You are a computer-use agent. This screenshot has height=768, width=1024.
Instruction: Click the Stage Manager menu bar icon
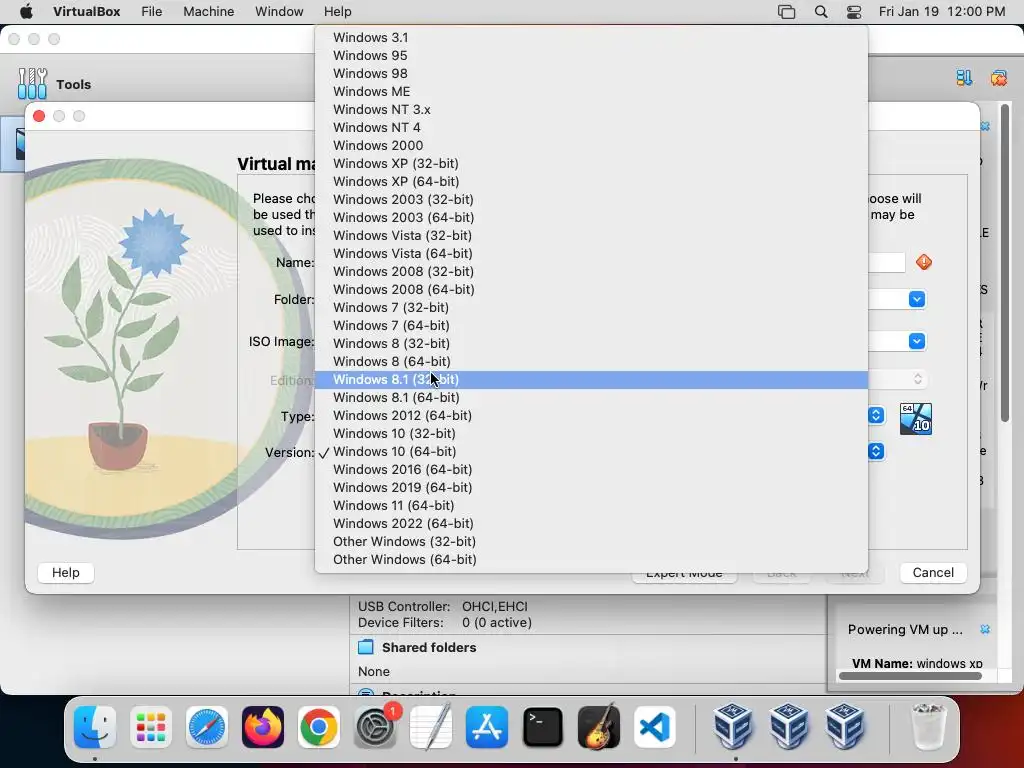786,12
